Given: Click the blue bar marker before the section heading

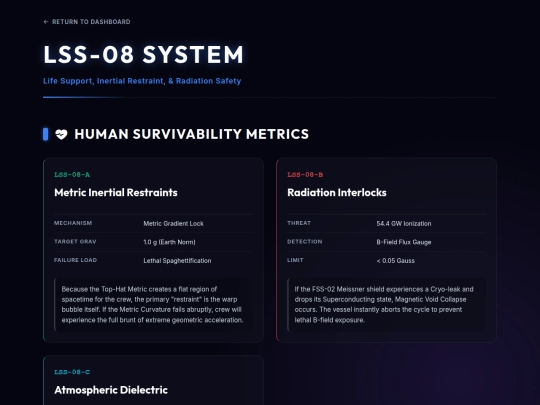Looking at the screenshot, I should (x=45, y=134).
